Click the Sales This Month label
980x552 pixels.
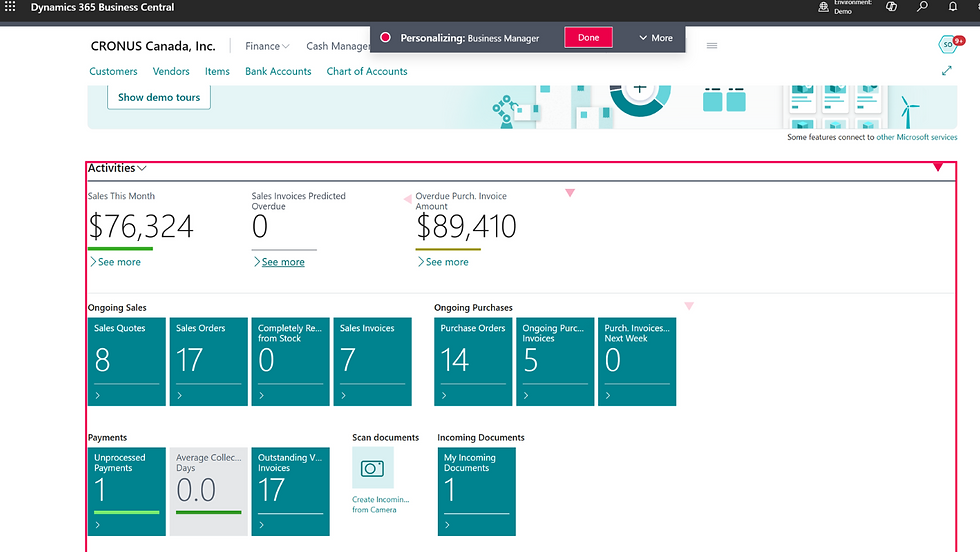coord(121,196)
